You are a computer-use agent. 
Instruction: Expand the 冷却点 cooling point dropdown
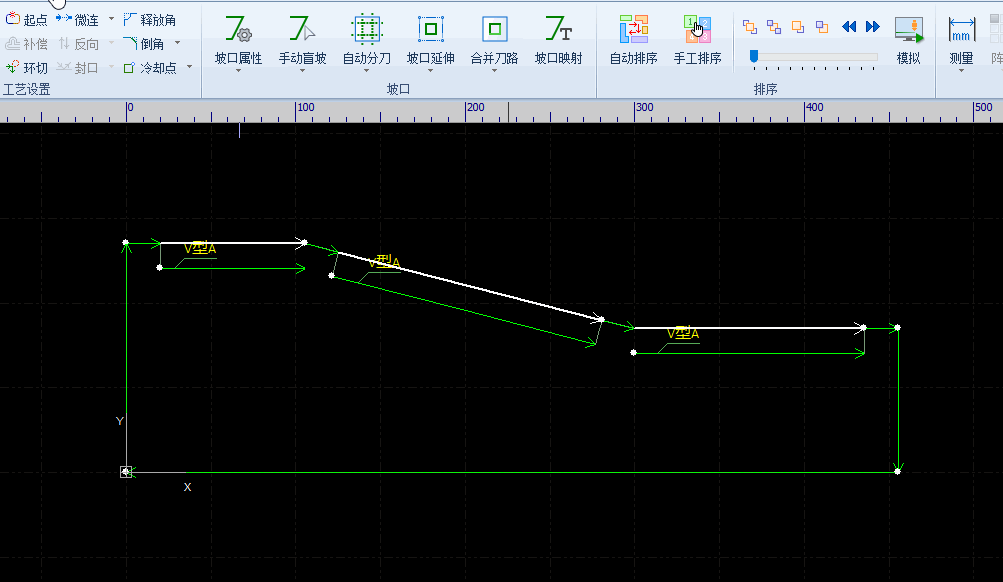pos(189,68)
